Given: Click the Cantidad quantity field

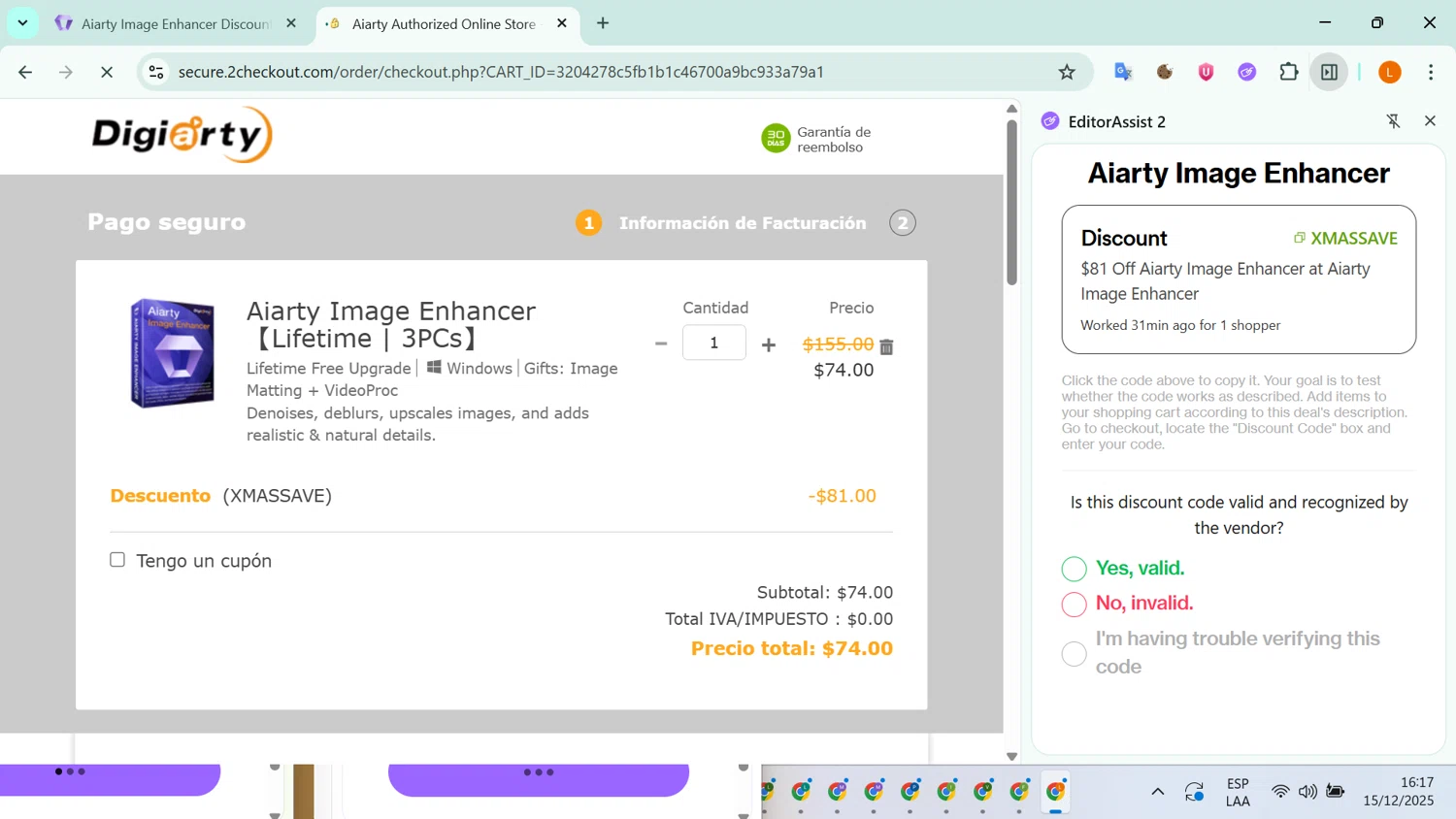Looking at the screenshot, I should (x=714, y=343).
